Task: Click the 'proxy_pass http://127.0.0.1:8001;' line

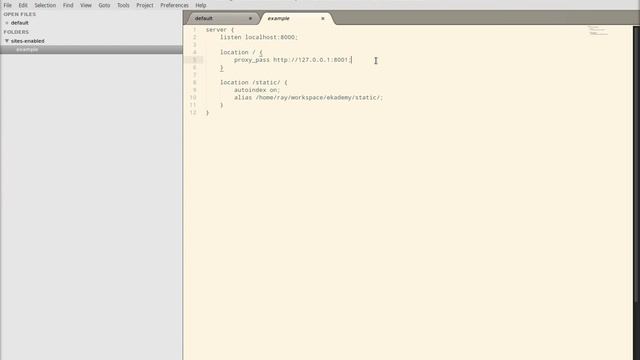Action: [x=293, y=60]
